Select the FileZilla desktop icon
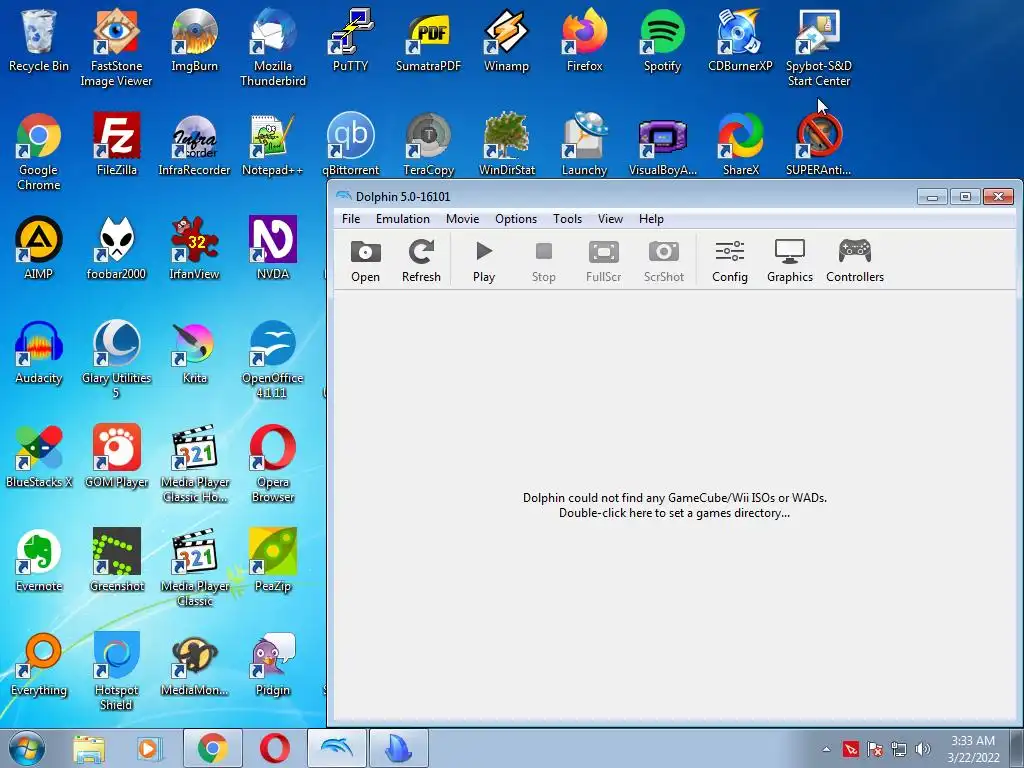 tap(116, 145)
